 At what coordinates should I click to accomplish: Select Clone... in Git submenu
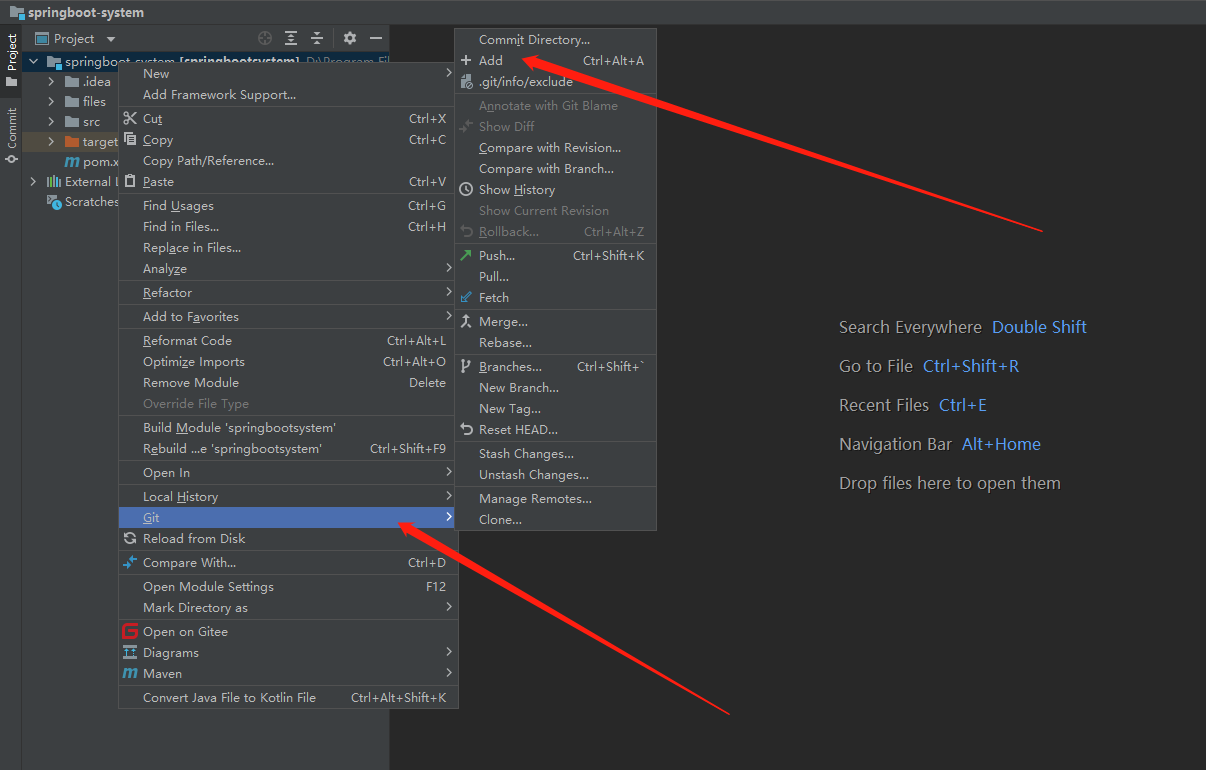tap(556, 520)
